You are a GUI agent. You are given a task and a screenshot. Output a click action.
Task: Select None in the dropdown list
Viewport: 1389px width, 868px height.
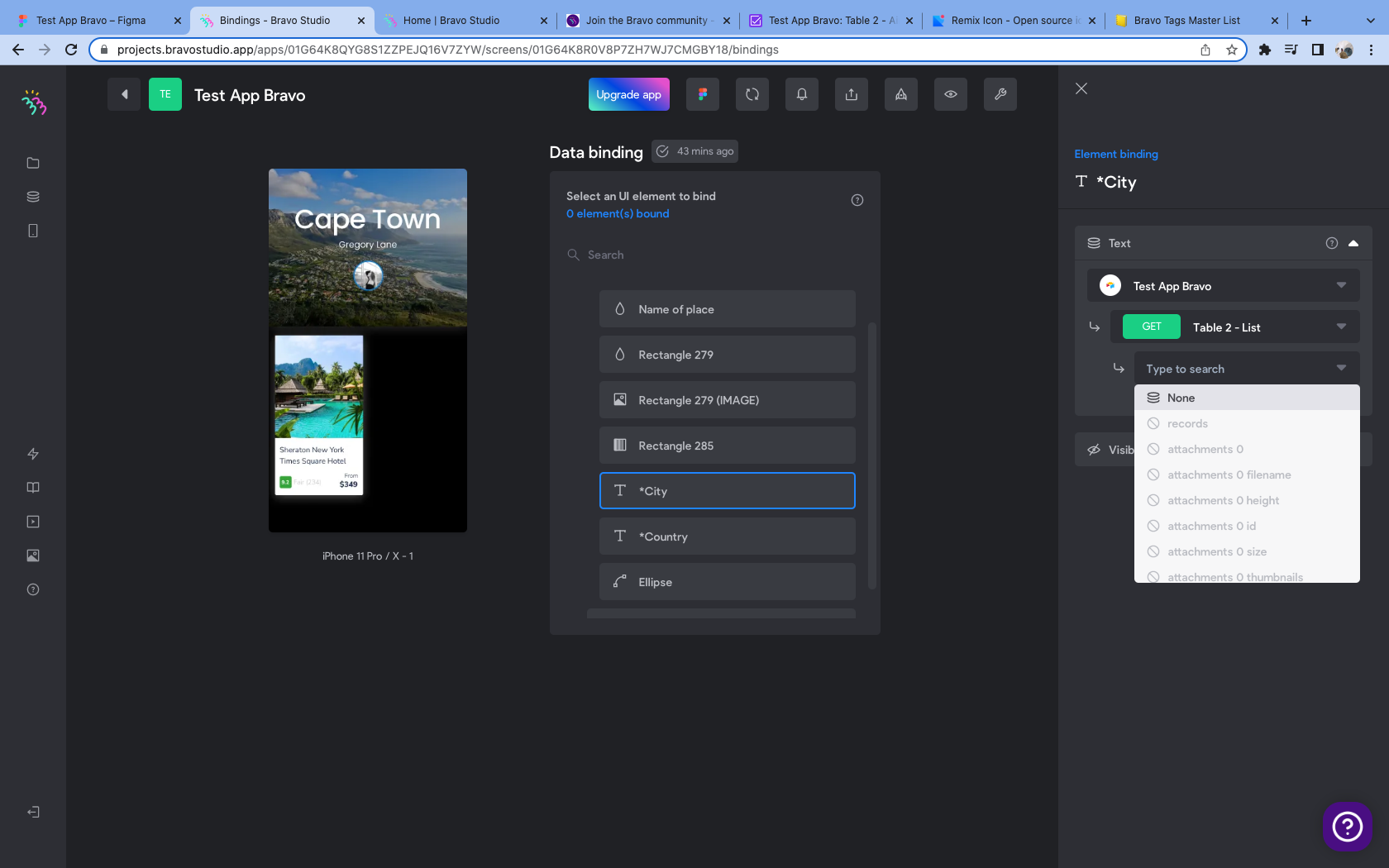1247,398
